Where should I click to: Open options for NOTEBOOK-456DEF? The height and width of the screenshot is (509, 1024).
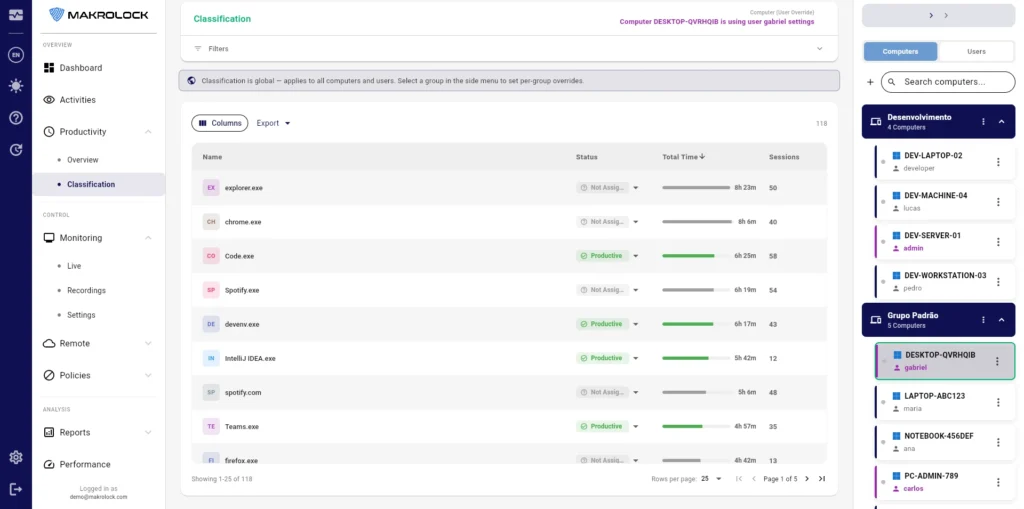click(998, 442)
